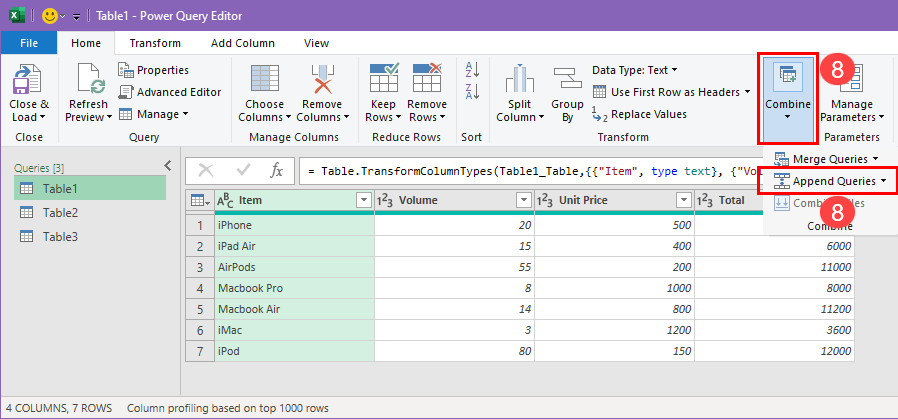Click the smiley feedback icon in title bar

pos(50,15)
